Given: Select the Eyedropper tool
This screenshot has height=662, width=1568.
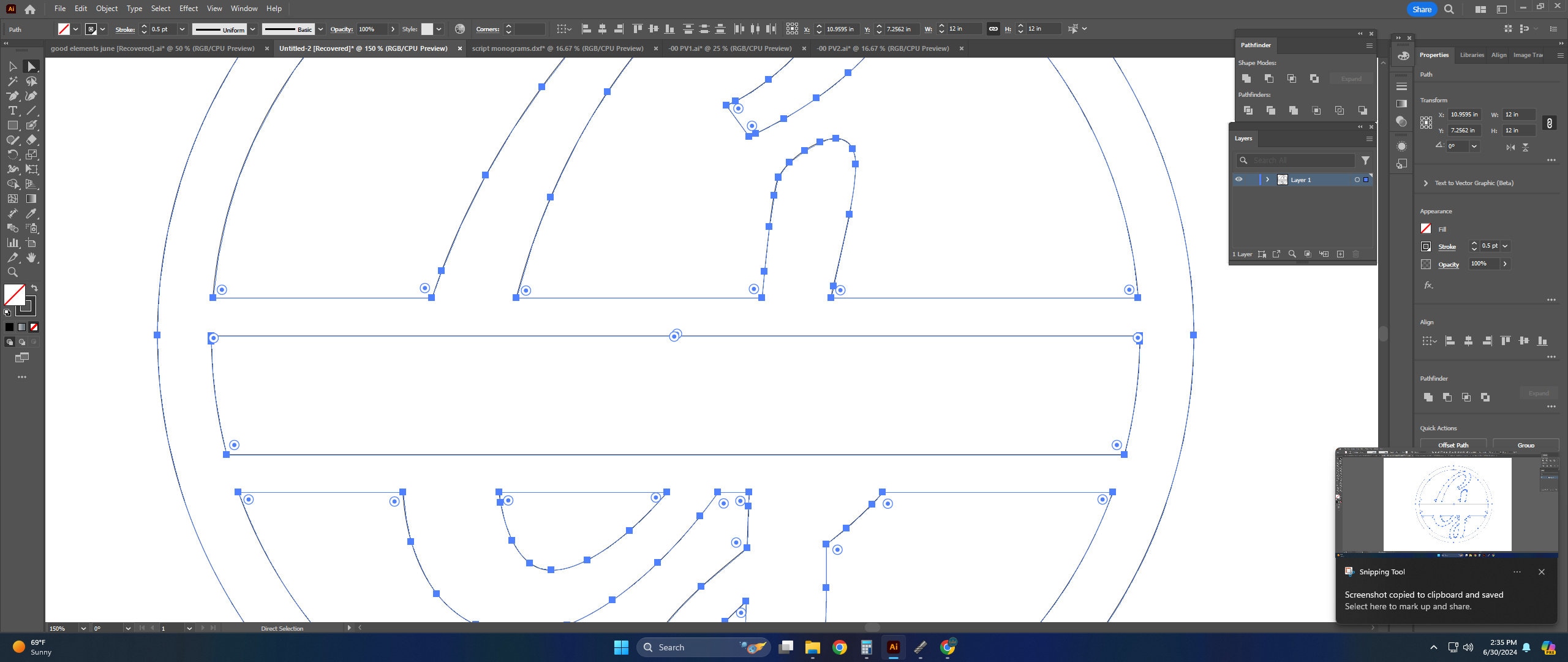Looking at the screenshot, I should (31, 213).
